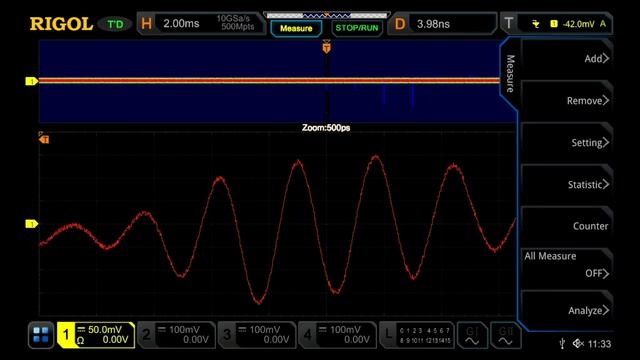This screenshot has width=640, height=360.
Task: Click the Measure button in top bar
Action: [296, 28]
